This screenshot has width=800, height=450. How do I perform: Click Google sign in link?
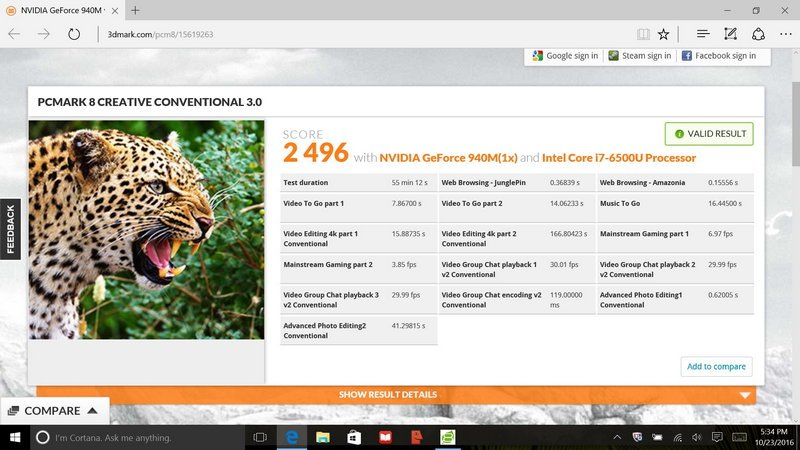(566, 56)
